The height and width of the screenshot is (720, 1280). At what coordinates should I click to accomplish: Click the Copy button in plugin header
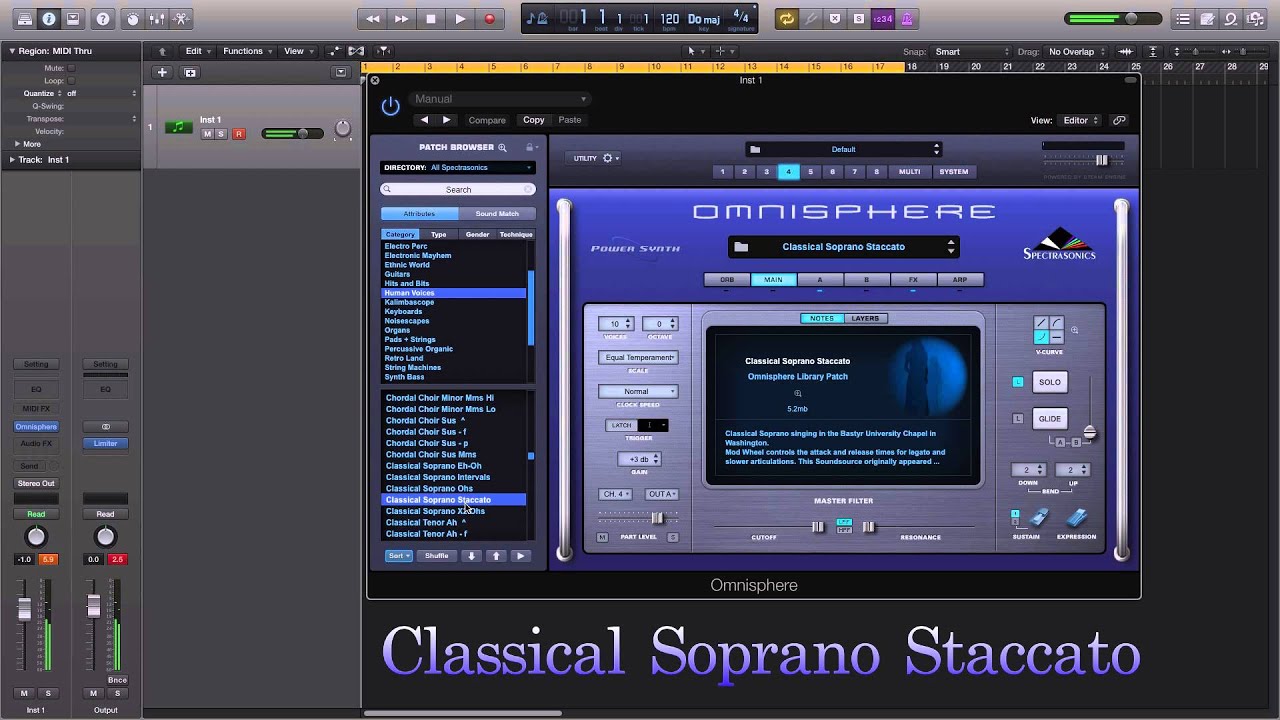[534, 120]
